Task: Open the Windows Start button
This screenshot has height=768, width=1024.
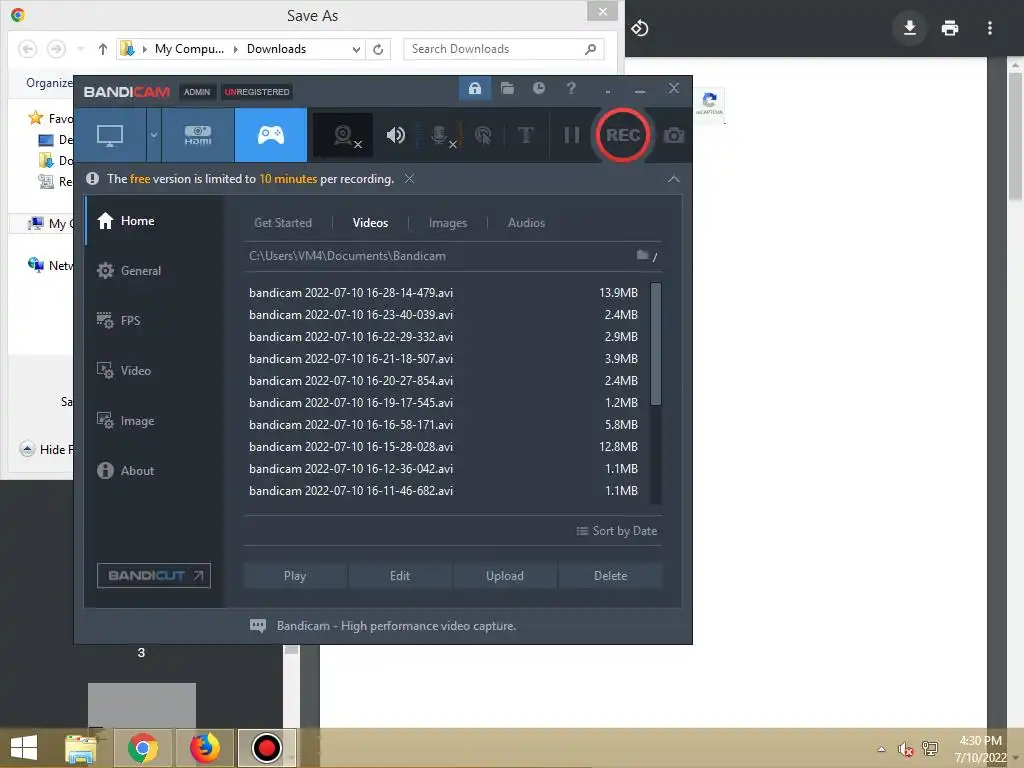Action: 24,748
